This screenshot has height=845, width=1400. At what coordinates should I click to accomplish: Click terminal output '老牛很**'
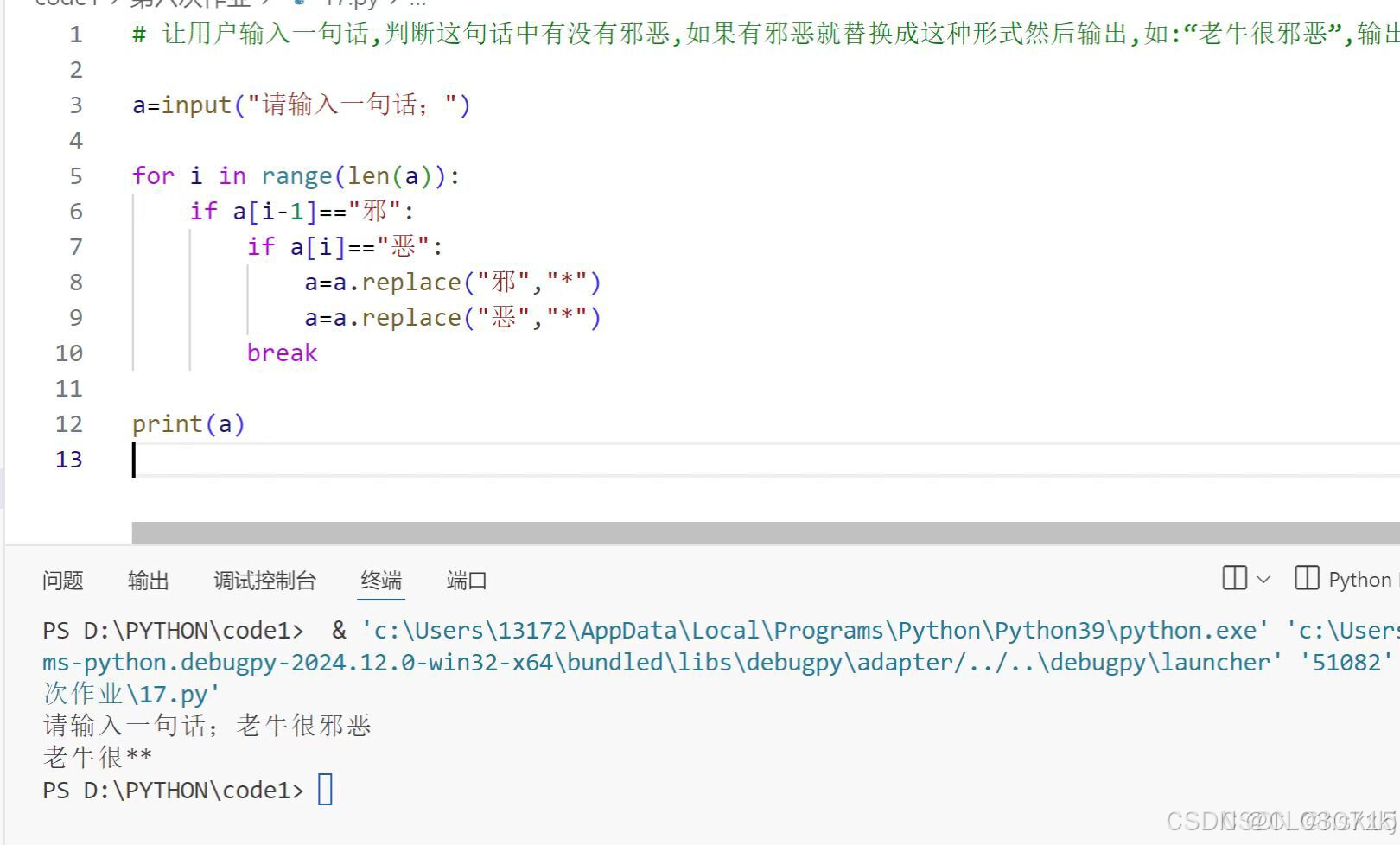pos(98,758)
